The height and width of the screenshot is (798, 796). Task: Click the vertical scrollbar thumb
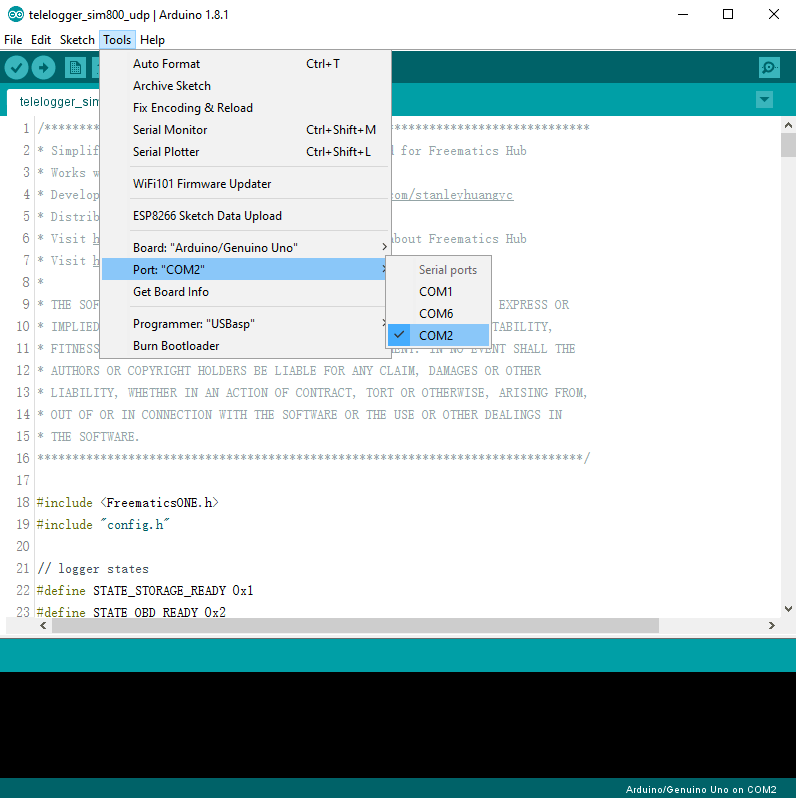(x=788, y=145)
